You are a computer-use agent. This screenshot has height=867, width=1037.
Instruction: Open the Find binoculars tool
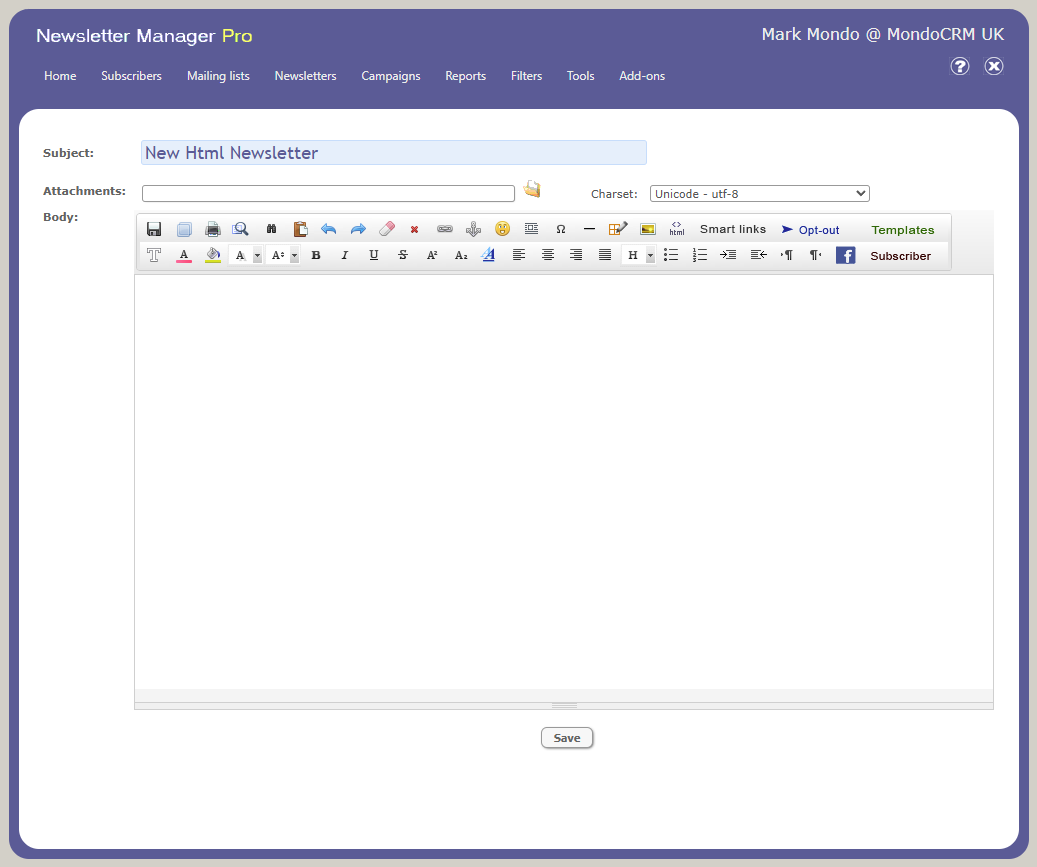(x=271, y=229)
